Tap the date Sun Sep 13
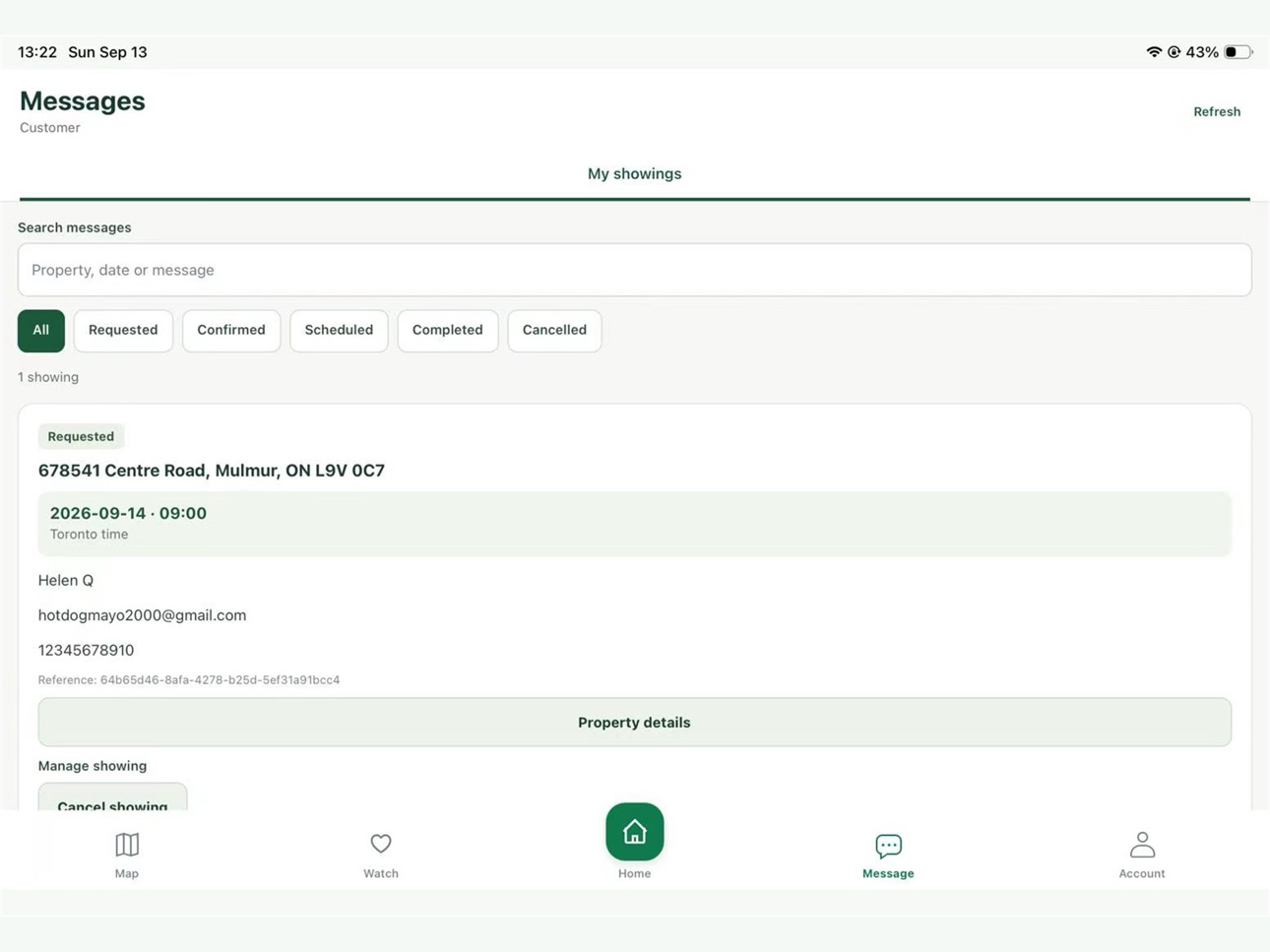Screen dimensions: 1270x952 (x=107, y=52)
